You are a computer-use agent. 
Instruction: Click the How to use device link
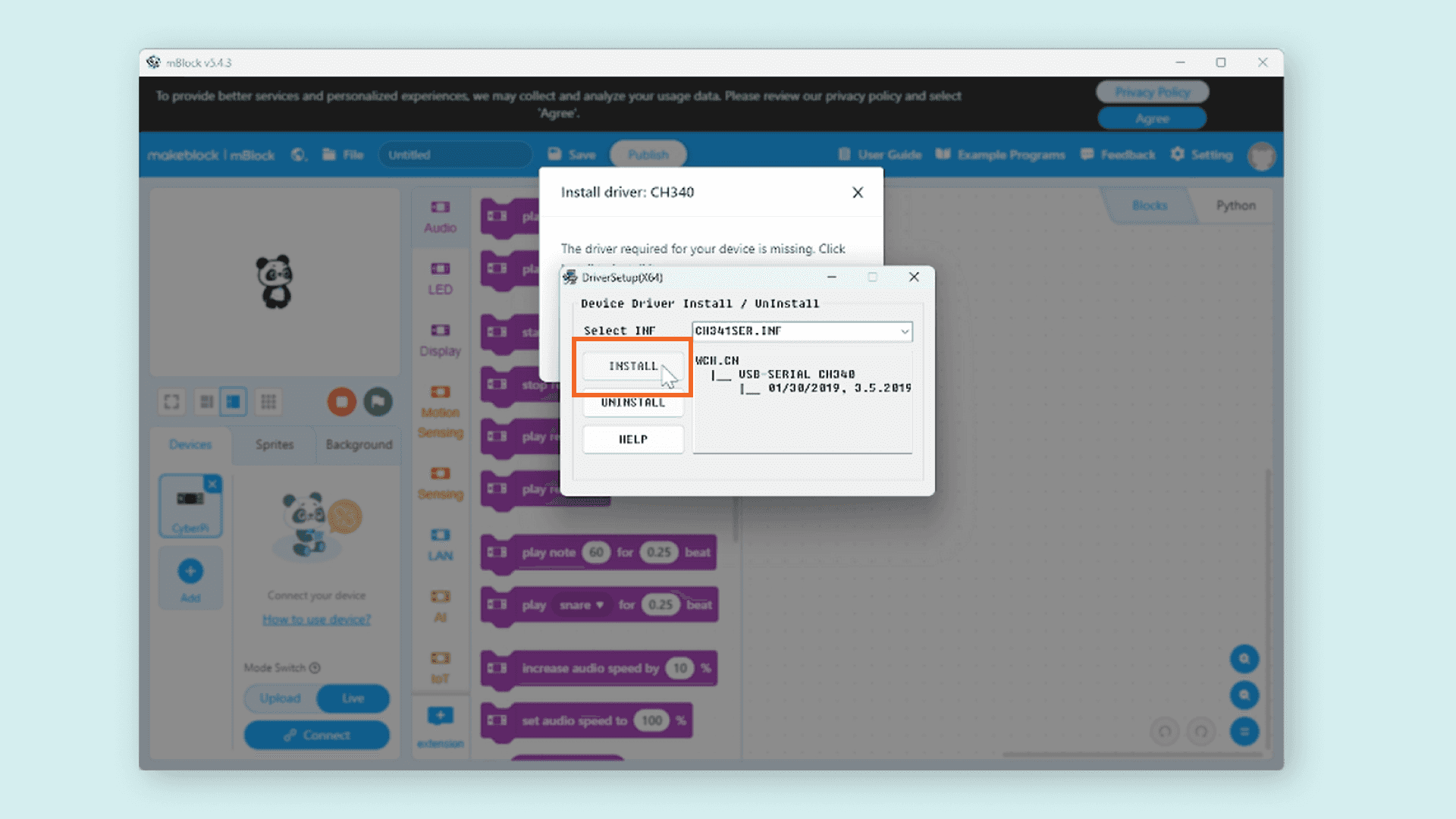(316, 620)
